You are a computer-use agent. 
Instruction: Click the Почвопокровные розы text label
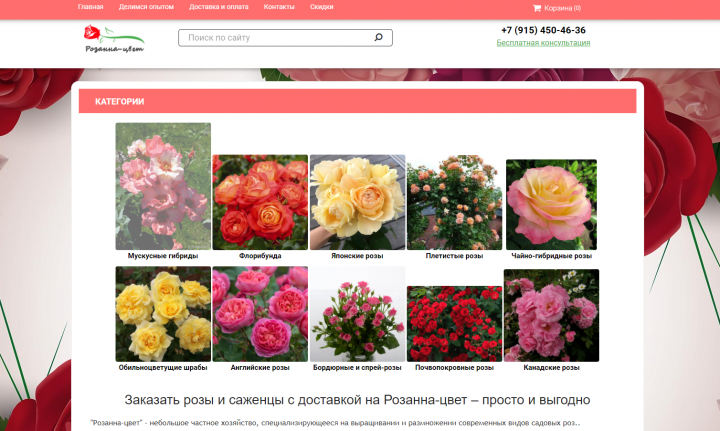(x=454, y=368)
